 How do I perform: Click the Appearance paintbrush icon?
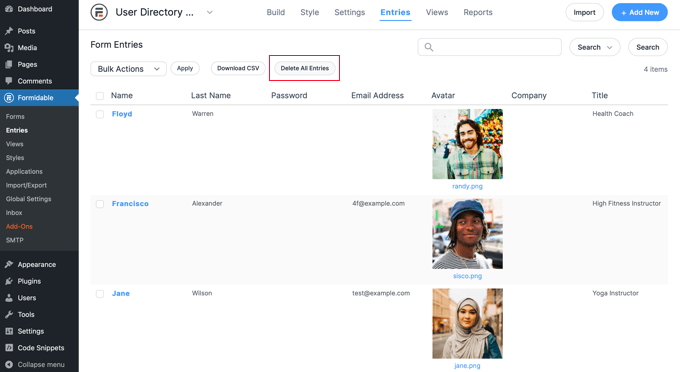point(9,264)
